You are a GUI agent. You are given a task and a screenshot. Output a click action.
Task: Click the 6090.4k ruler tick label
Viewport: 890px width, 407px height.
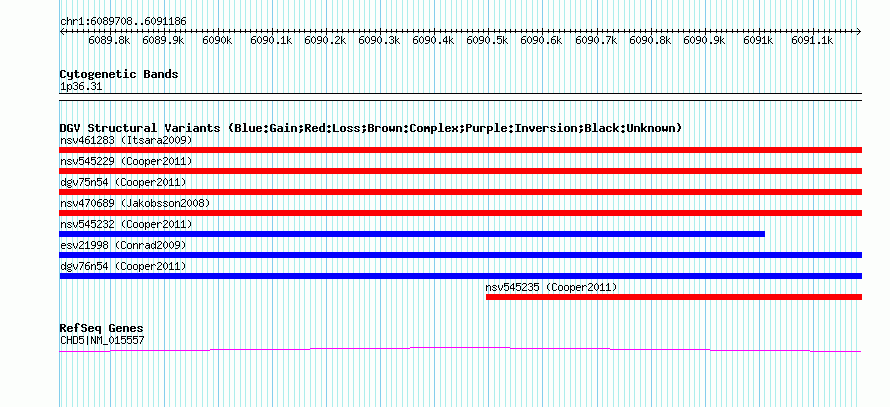click(434, 40)
